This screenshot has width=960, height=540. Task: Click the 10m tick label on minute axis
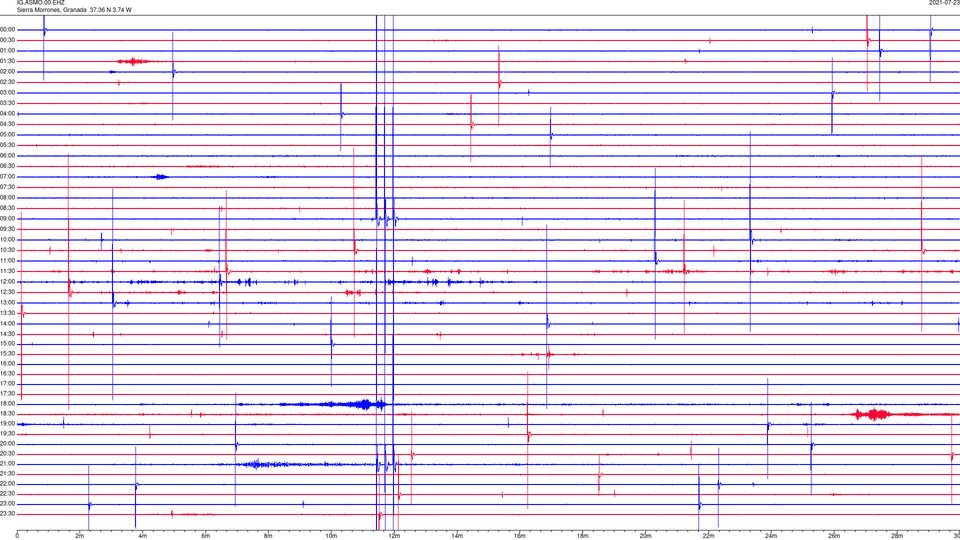pos(331,536)
